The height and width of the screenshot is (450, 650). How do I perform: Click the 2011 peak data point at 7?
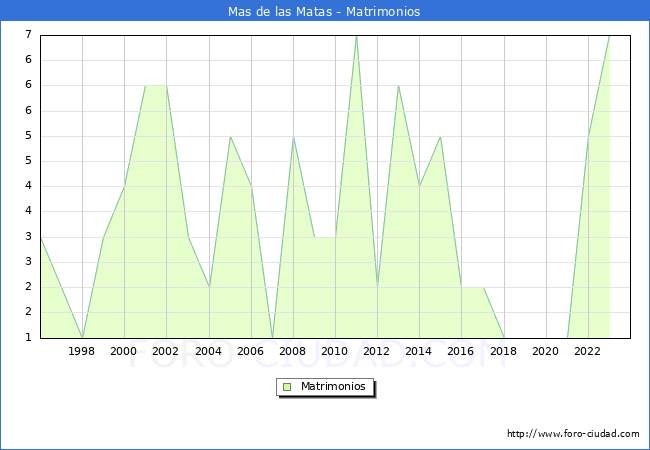pos(357,36)
